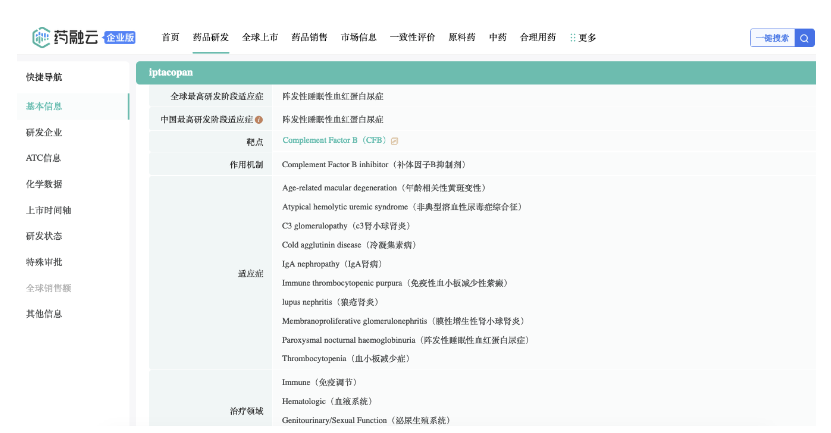Go to 全球上市 menu item

tap(259, 38)
